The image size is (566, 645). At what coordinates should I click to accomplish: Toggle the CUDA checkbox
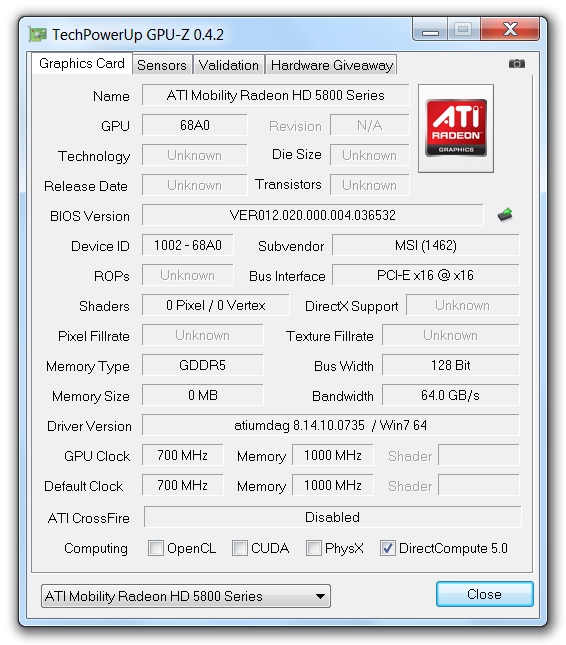[x=240, y=548]
